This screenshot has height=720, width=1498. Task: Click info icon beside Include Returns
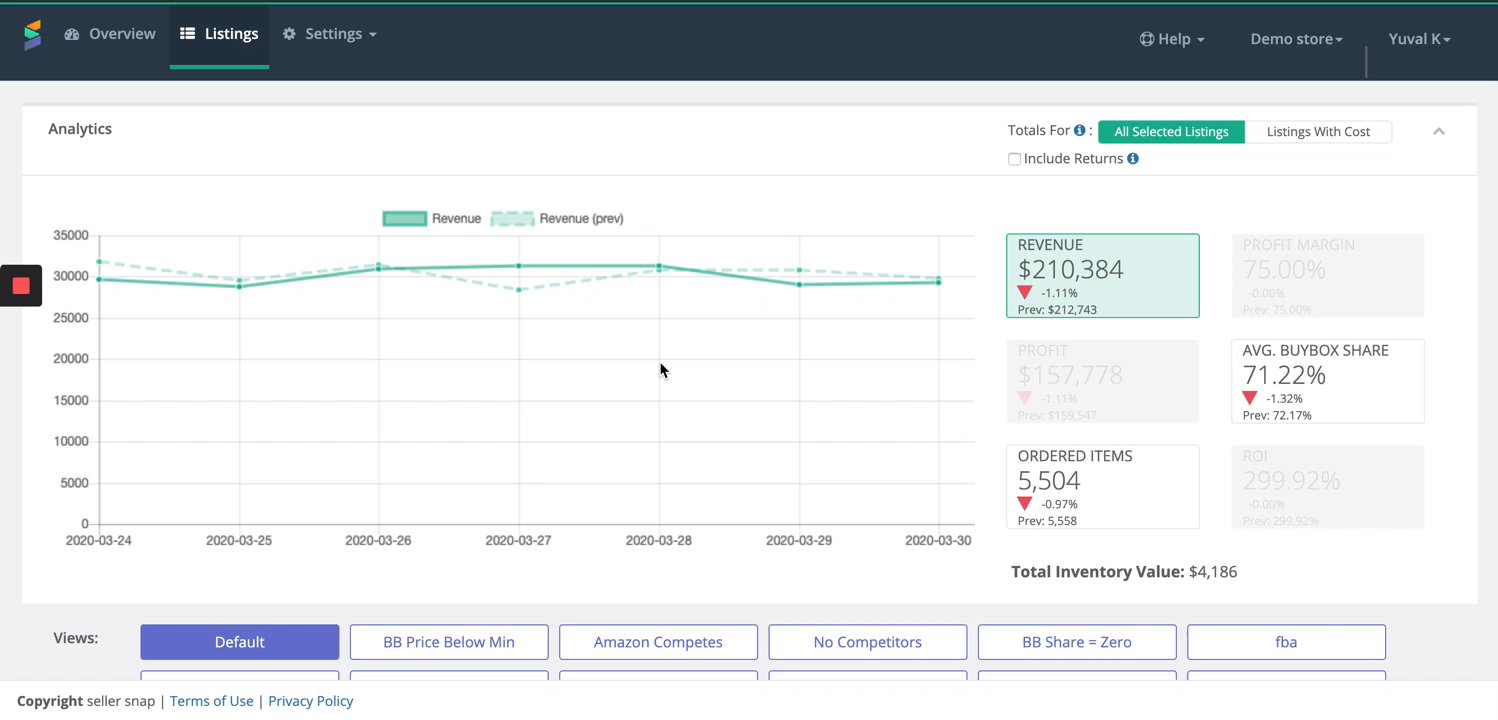1133,159
